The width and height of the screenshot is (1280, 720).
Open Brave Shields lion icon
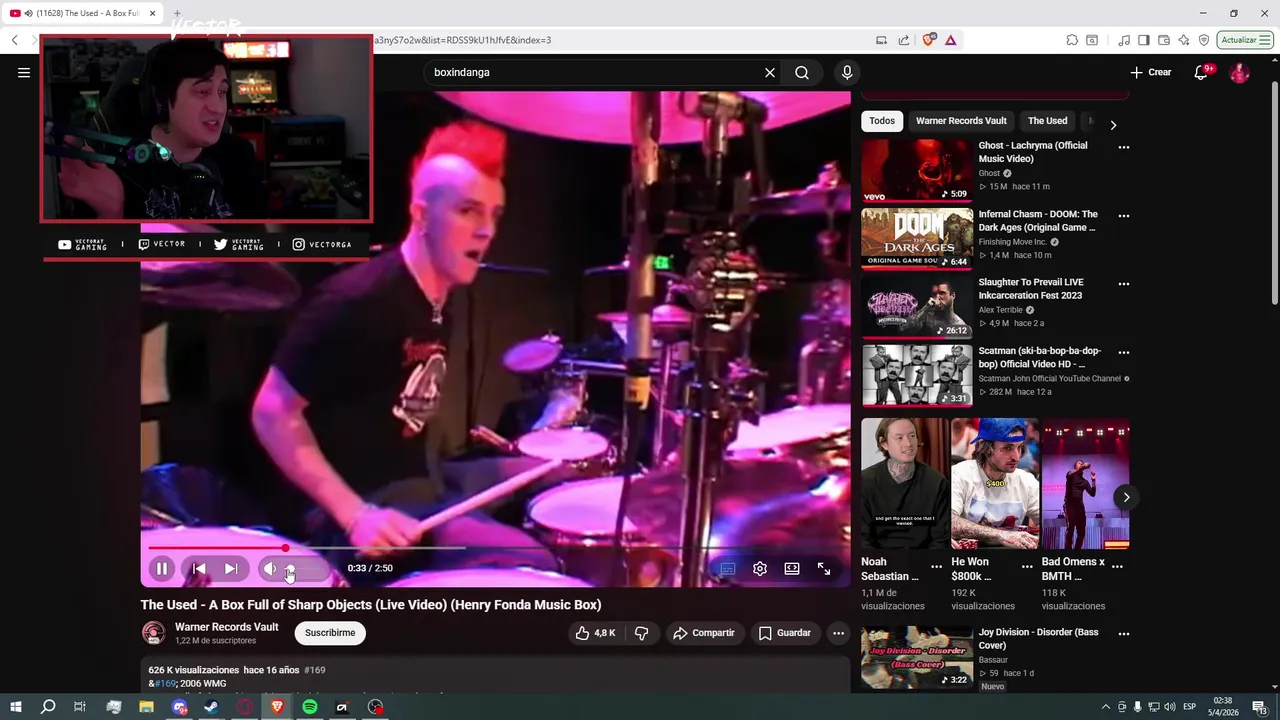(929, 40)
